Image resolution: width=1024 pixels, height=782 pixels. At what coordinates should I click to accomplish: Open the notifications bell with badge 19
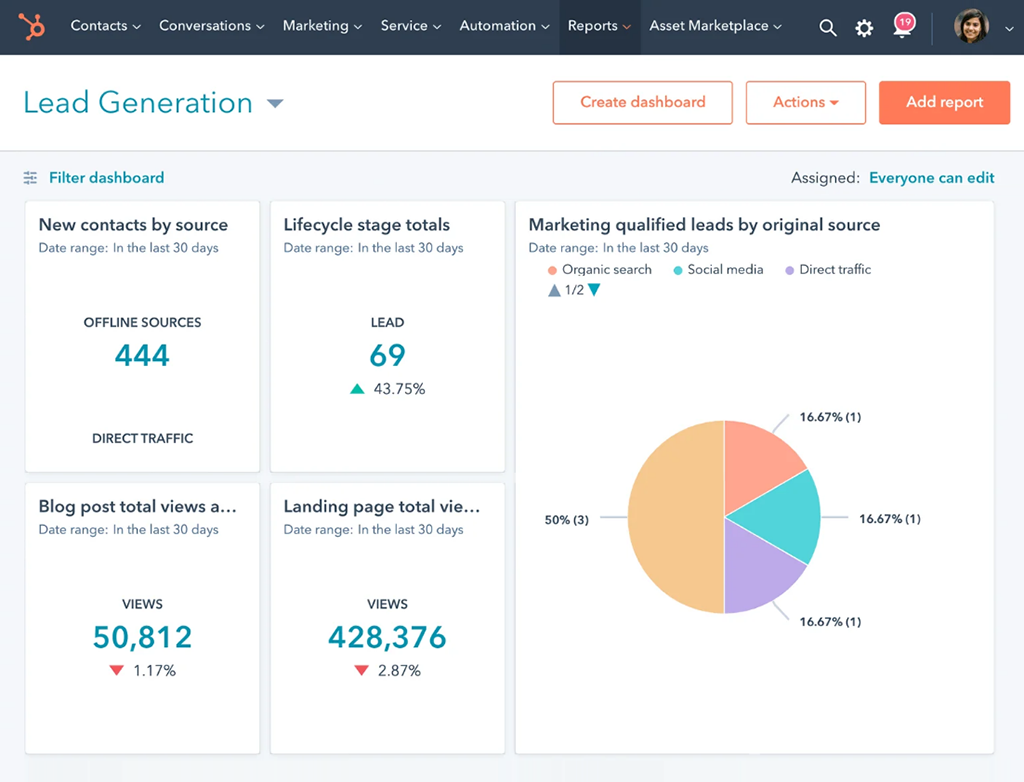[x=903, y=26]
